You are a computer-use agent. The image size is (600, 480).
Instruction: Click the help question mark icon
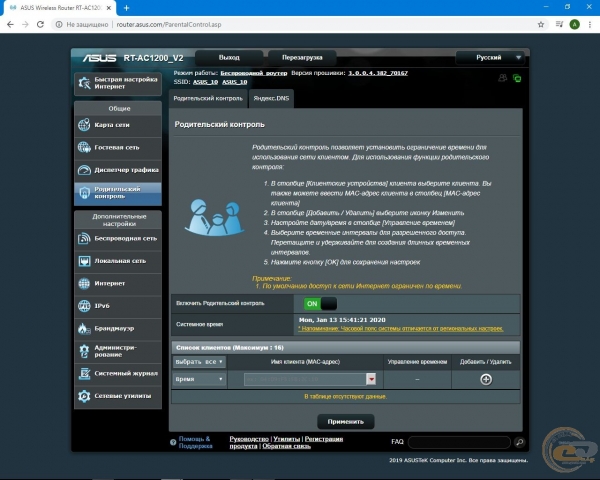[173, 442]
